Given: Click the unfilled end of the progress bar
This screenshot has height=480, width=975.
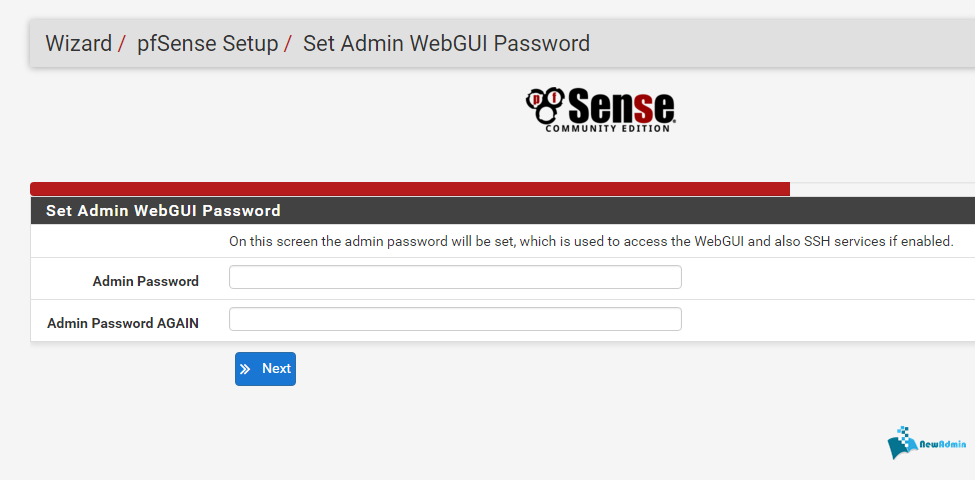Looking at the screenshot, I should coord(882,189).
